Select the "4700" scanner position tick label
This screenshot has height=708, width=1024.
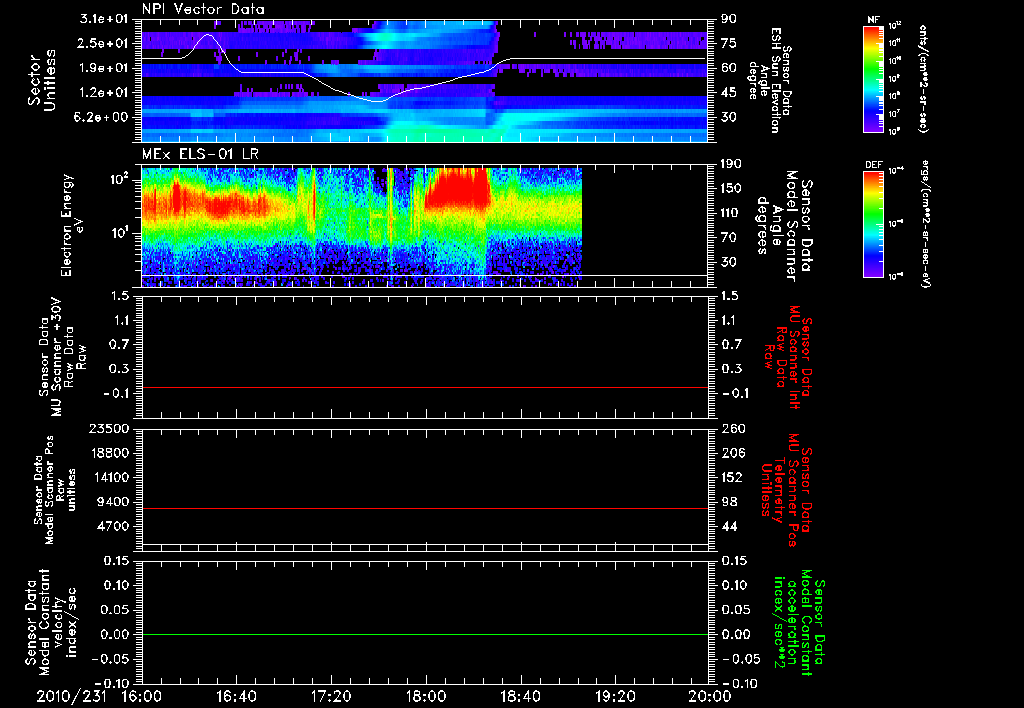point(114,526)
